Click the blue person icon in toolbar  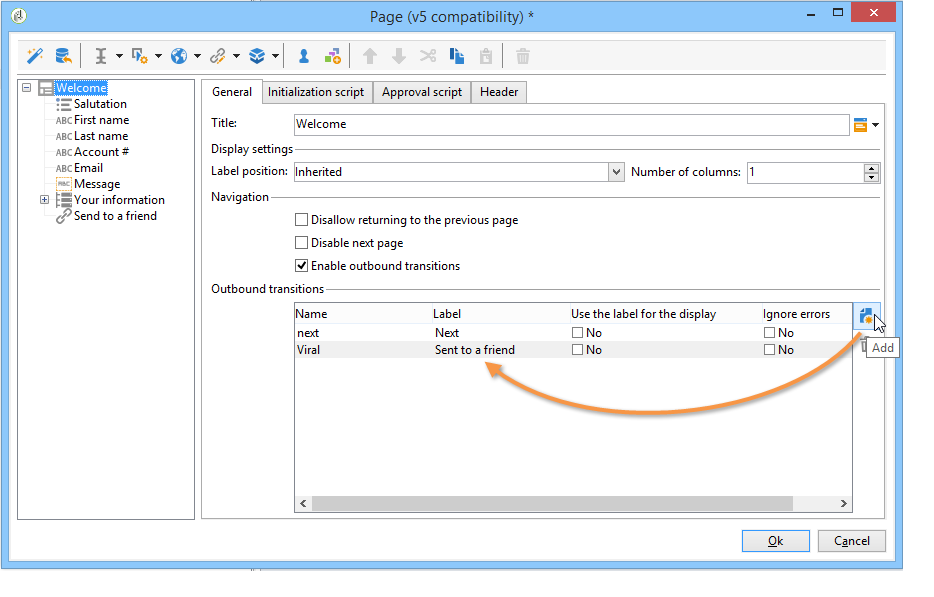[x=304, y=56]
